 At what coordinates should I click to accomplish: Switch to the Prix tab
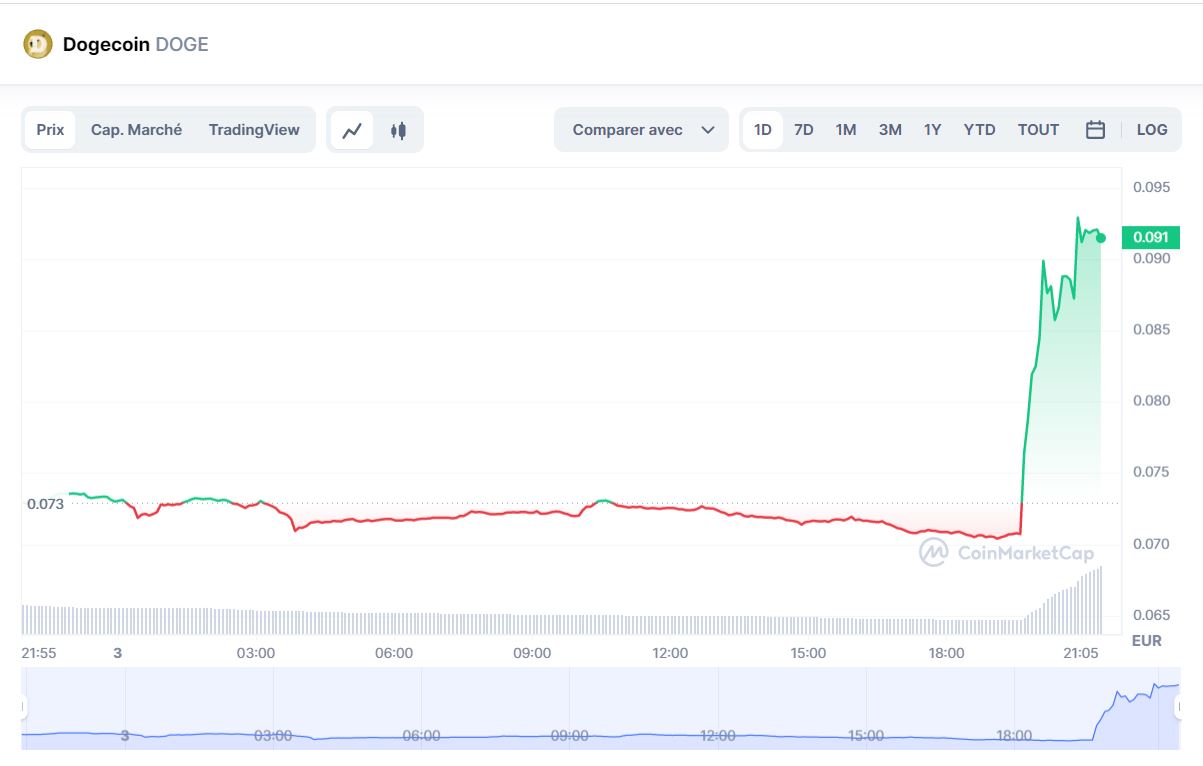tap(50, 130)
